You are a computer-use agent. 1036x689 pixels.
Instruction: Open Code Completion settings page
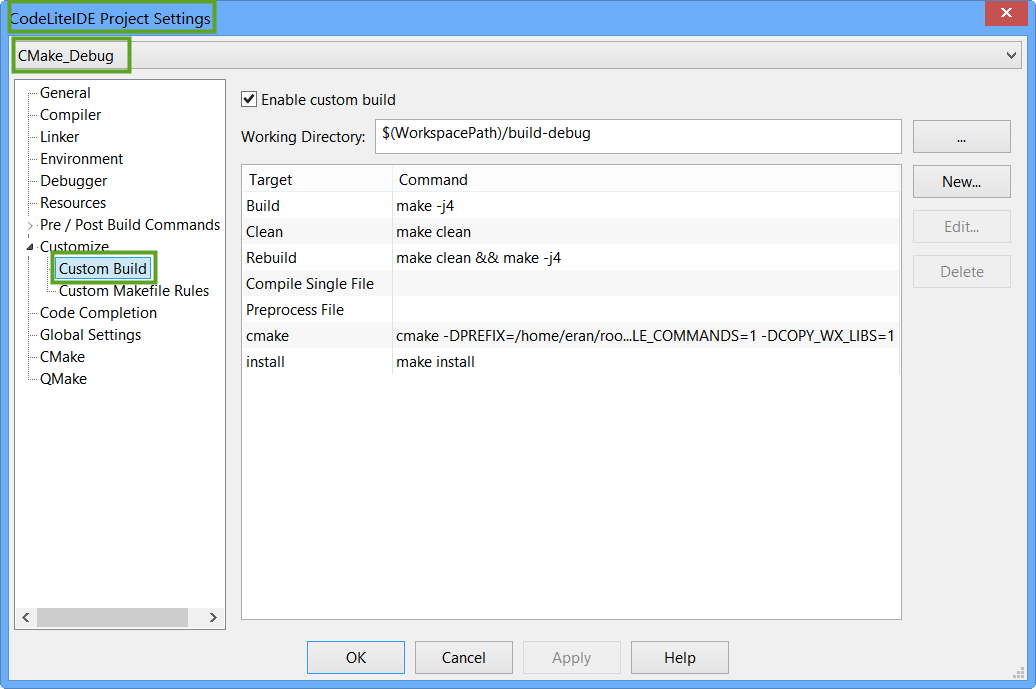coord(98,313)
